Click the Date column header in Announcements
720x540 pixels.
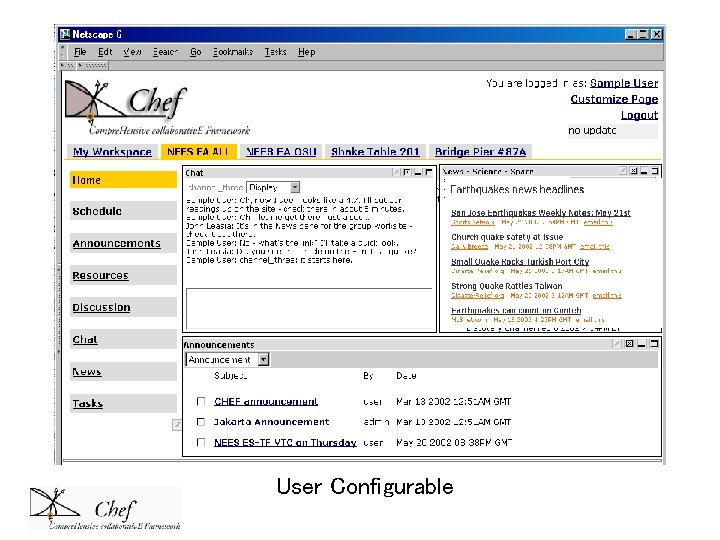(x=406, y=376)
